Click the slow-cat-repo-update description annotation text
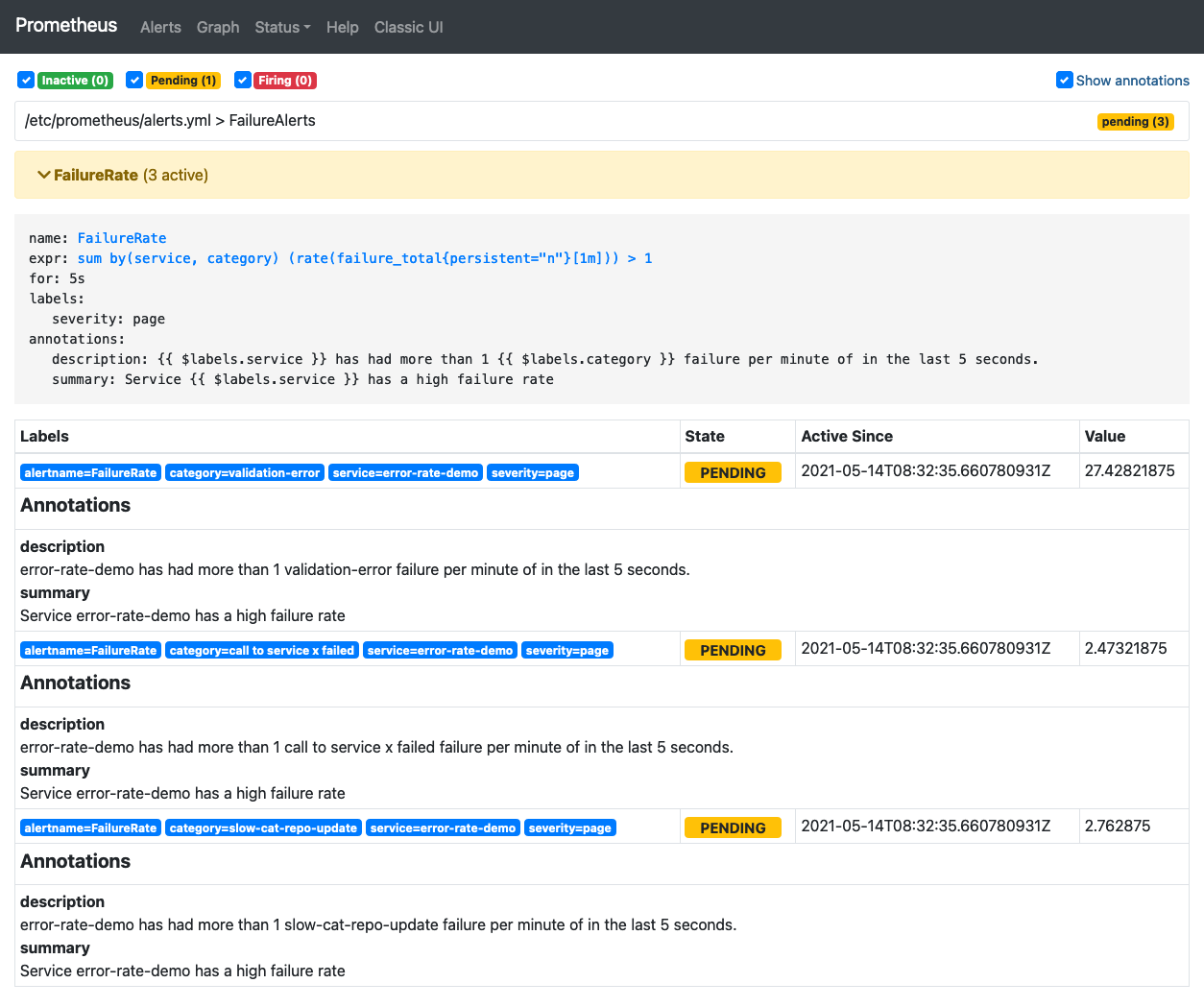 (378, 925)
